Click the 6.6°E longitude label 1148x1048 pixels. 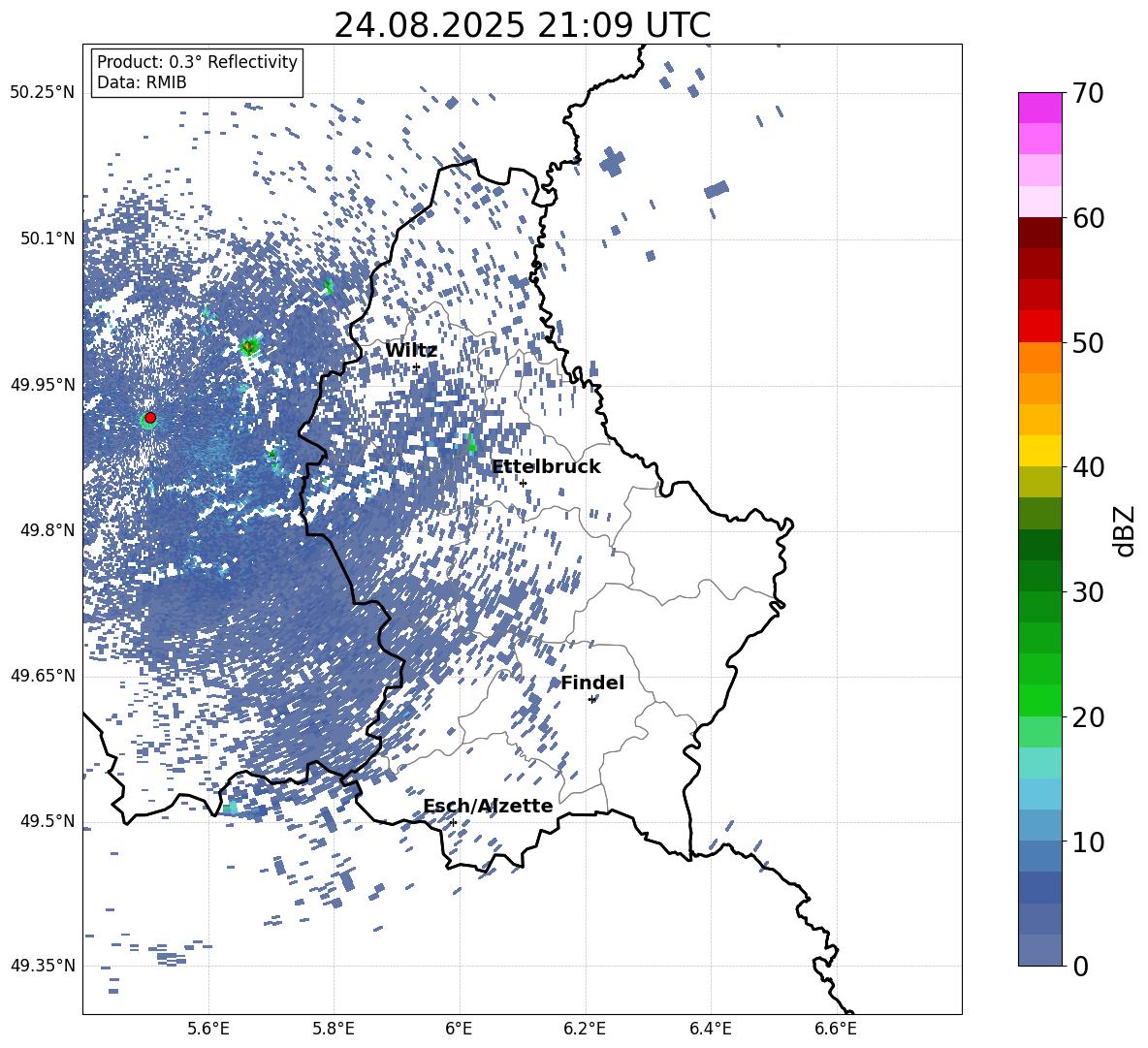point(836,1029)
